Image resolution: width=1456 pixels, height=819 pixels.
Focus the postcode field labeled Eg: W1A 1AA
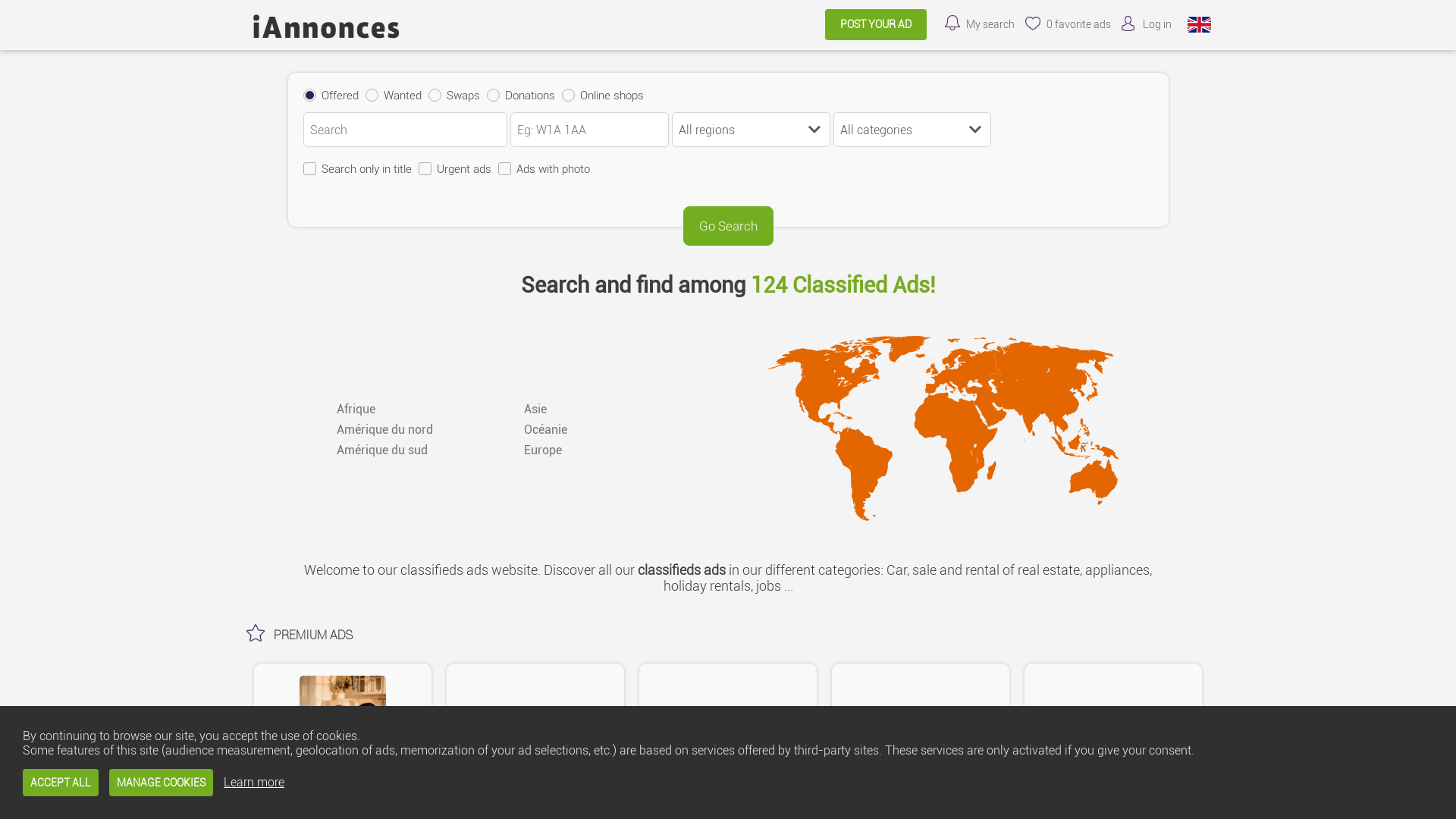pyautogui.click(x=589, y=130)
